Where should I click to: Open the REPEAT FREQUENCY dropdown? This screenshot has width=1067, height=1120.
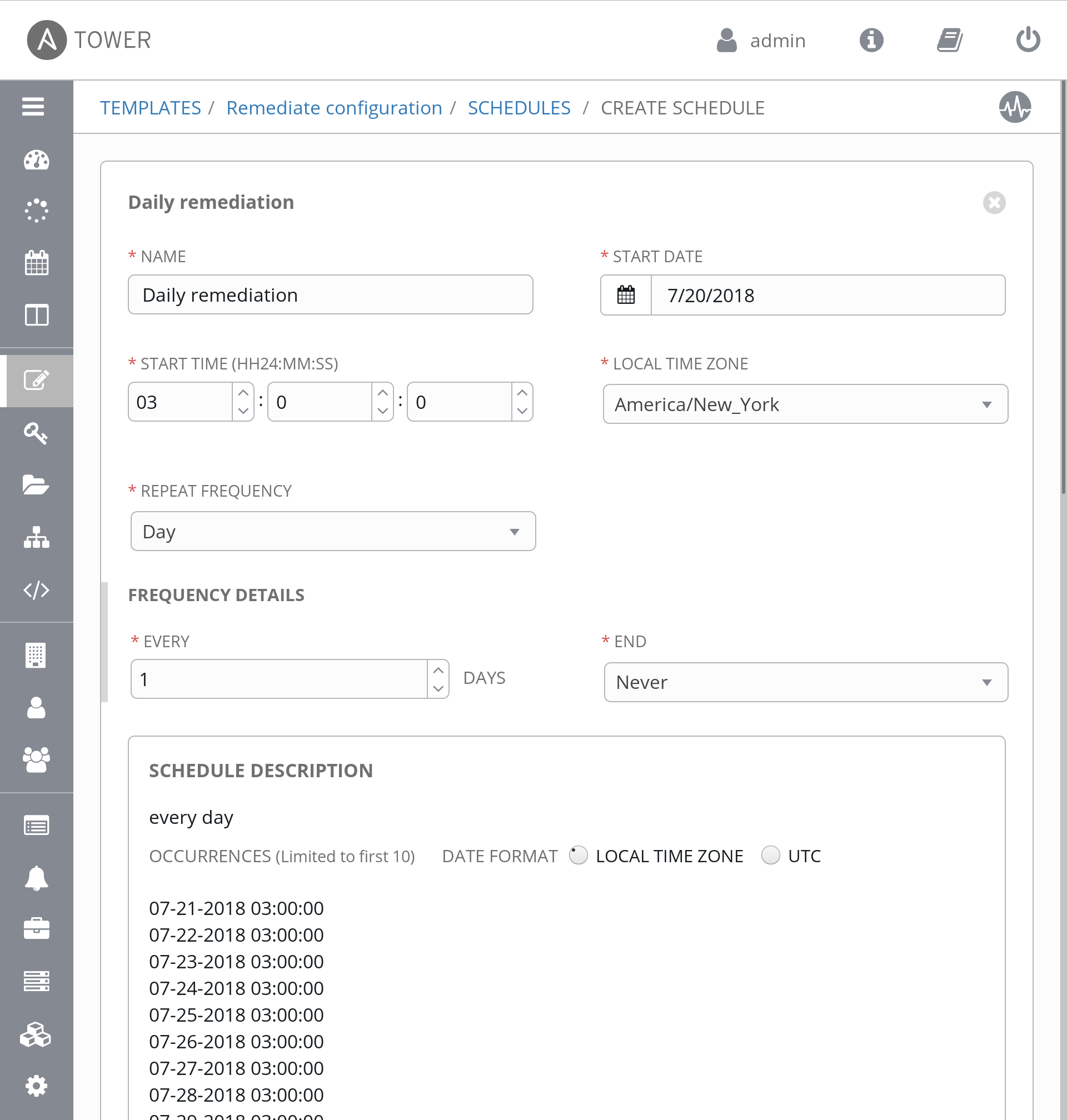click(x=333, y=531)
